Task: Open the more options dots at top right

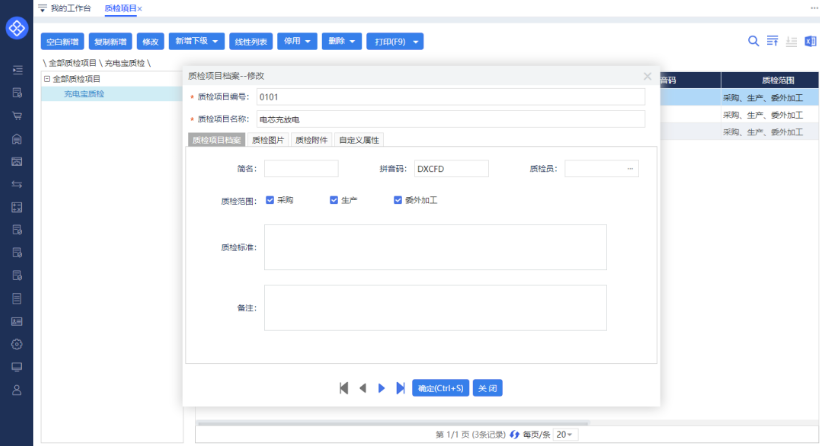Action: coord(814,8)
